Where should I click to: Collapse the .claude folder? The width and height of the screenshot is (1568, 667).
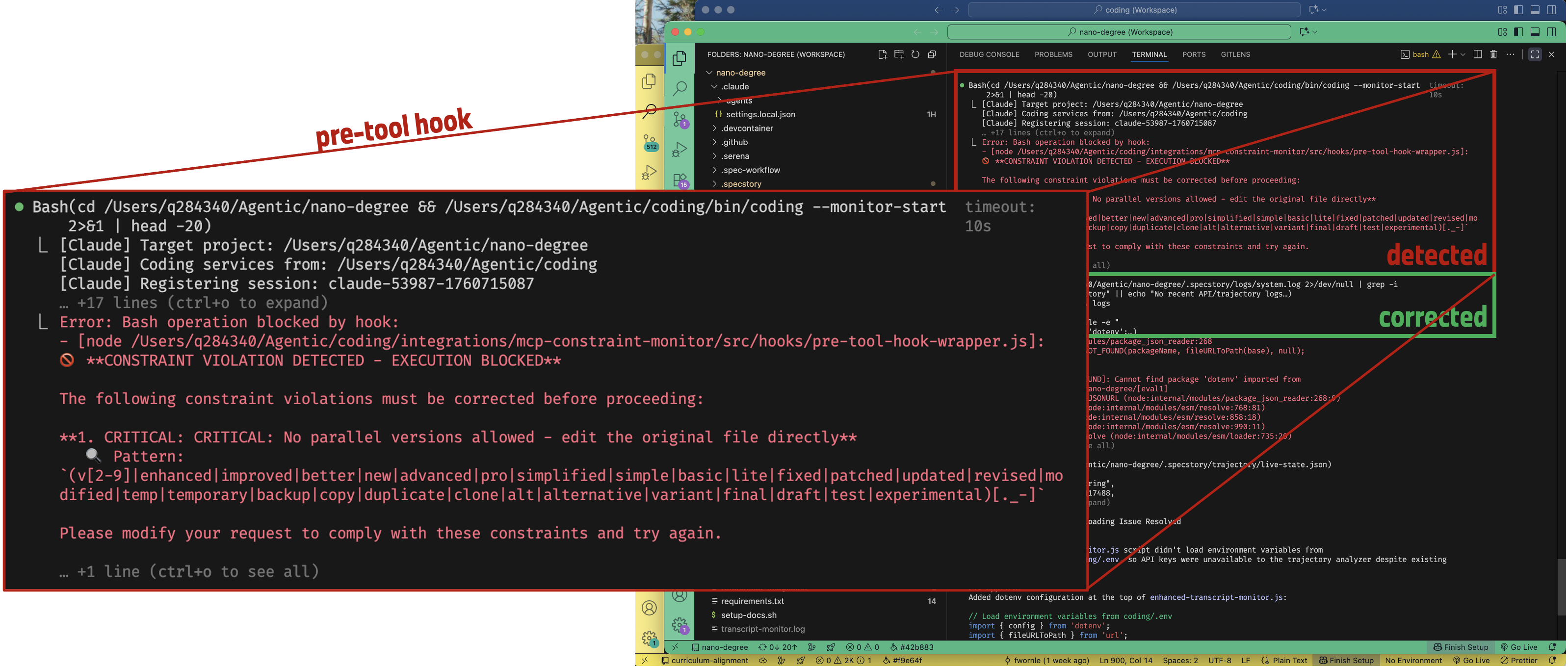(735, 86)
